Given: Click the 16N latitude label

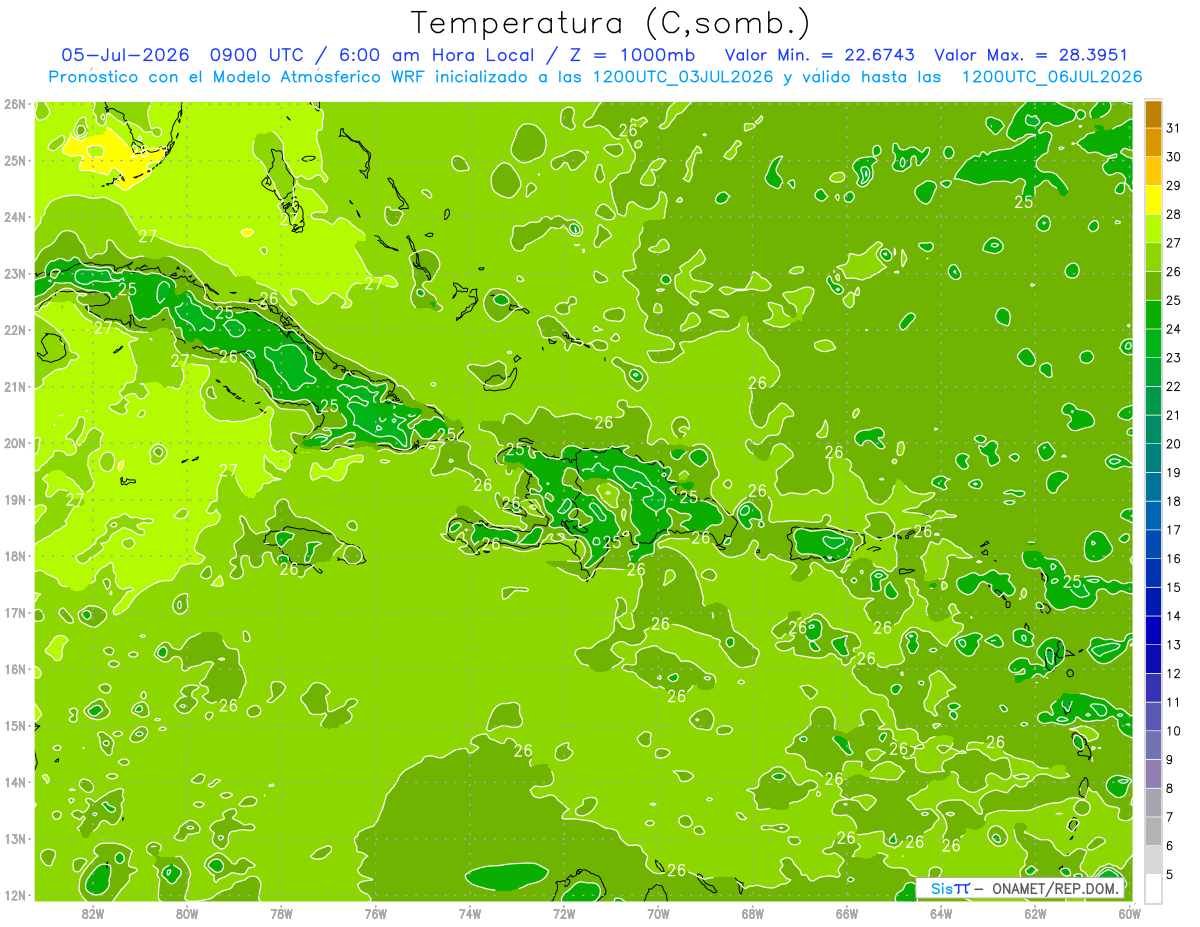Looking at the screenshot, I should pyautogui.click(x=14, y=669).
